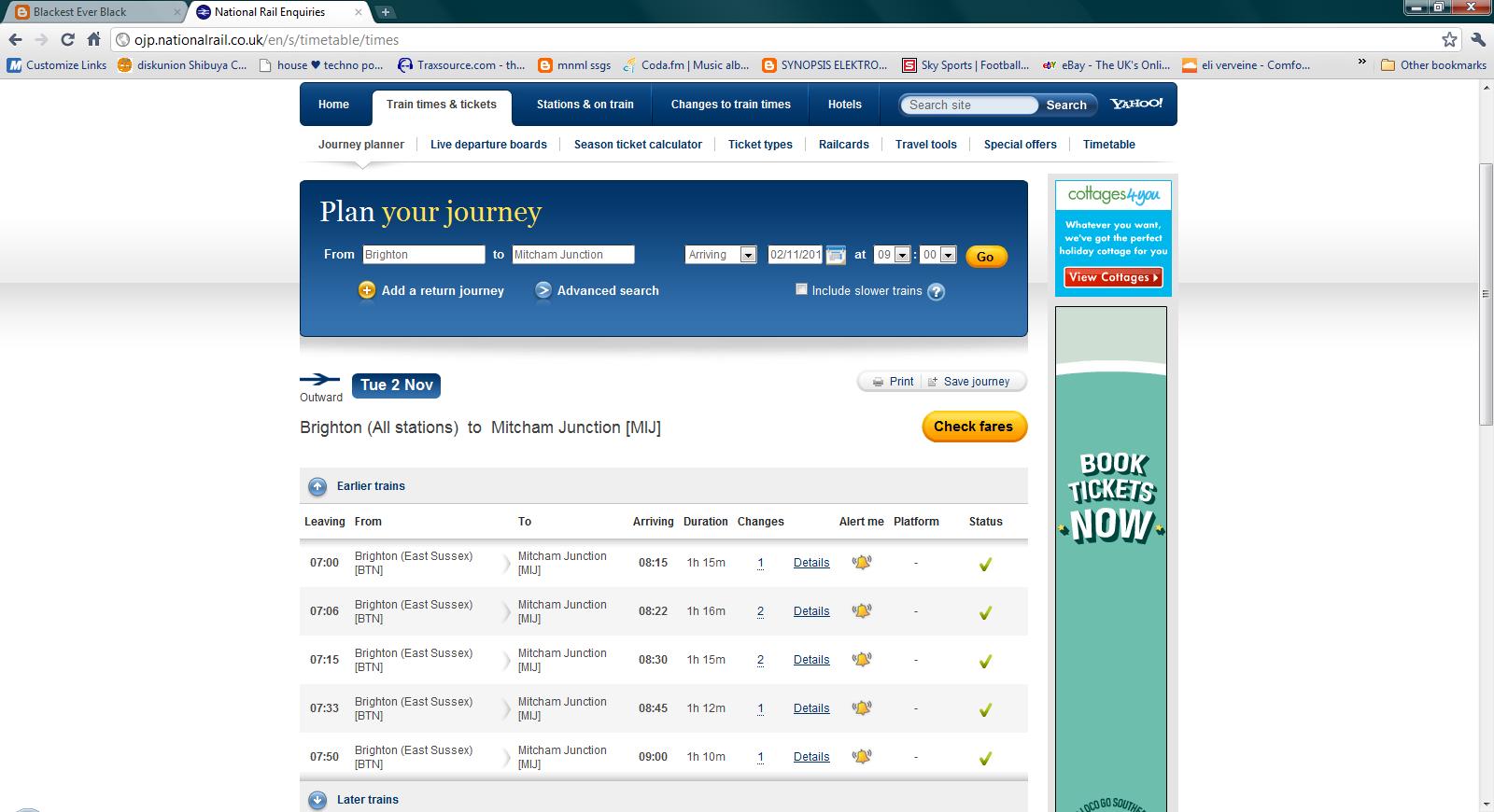Open the date picker calendar icon
The image size is (1494, 812).
[836, 254]
